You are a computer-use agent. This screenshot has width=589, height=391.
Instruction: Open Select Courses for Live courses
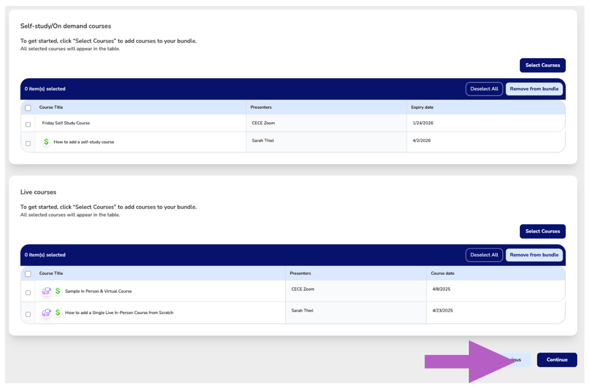(x=542, y=231)
